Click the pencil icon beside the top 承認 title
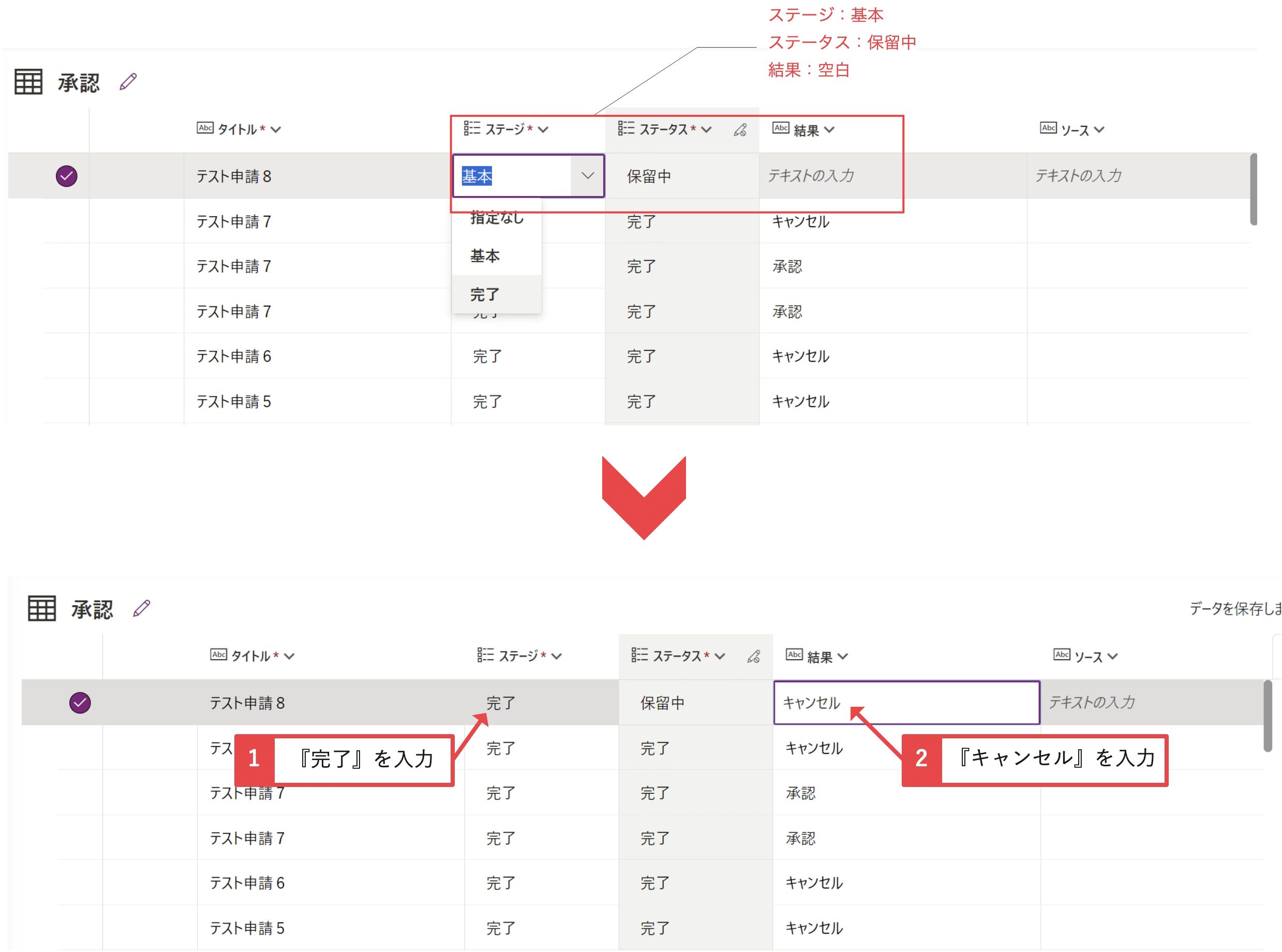 pyautogui.click(x=128, y=82)
